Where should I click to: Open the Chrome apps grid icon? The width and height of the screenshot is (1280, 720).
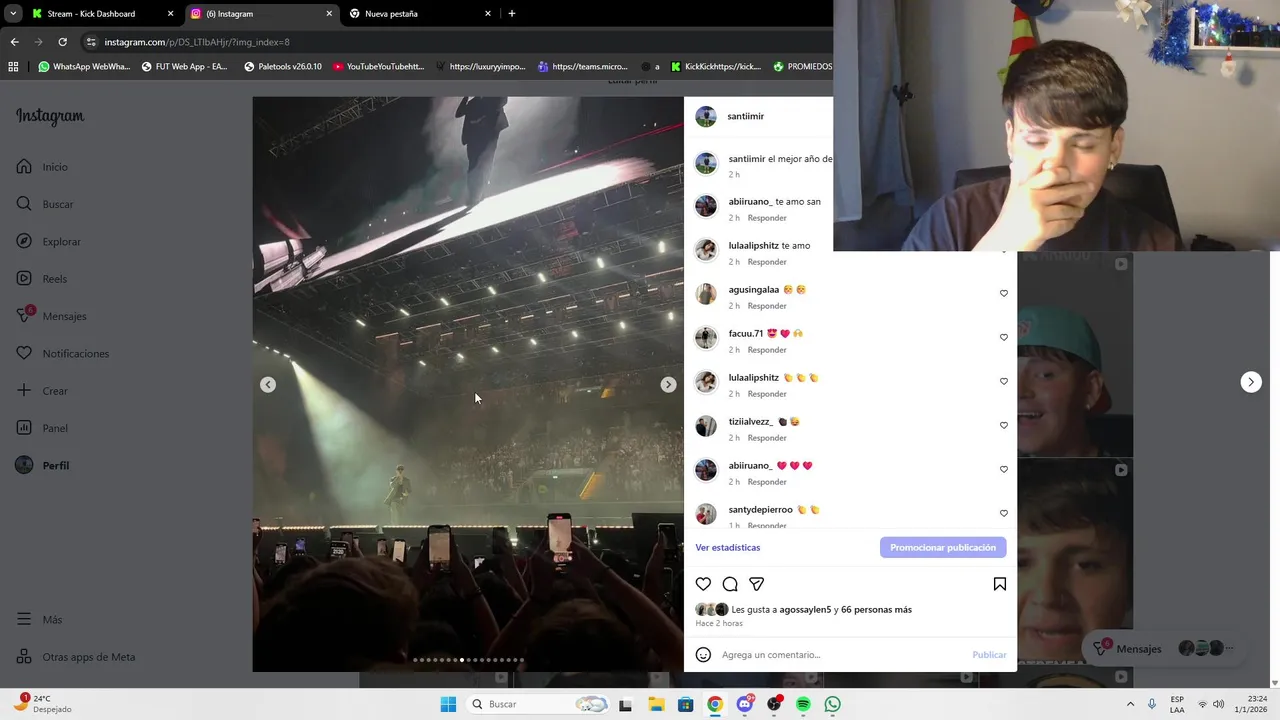coord(13,67)
